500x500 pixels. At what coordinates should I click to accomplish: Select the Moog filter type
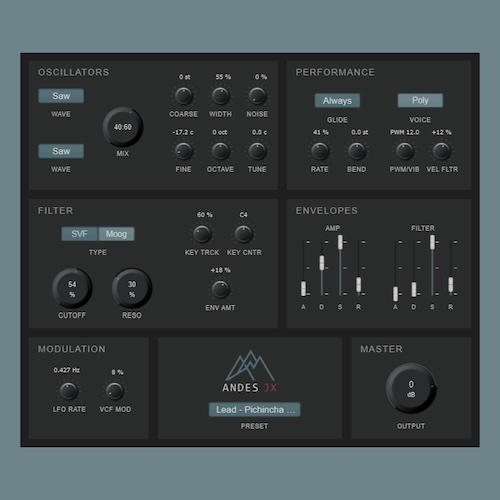pos(116,234)
